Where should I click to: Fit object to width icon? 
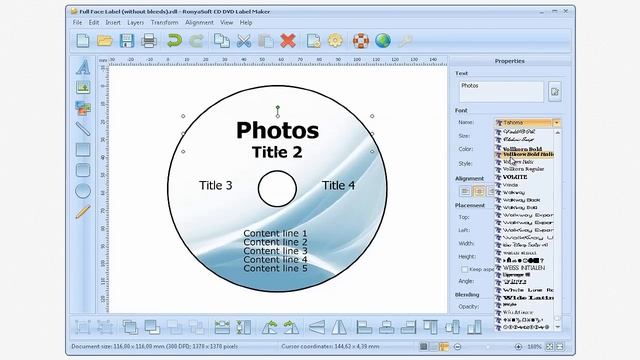click(x=222, y=327)
